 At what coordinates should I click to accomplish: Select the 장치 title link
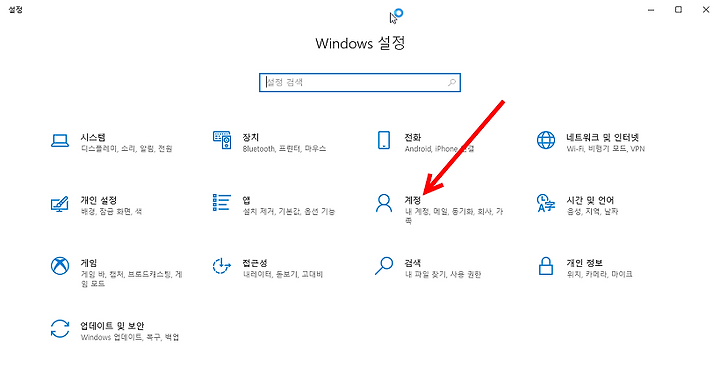coord(251,137)
